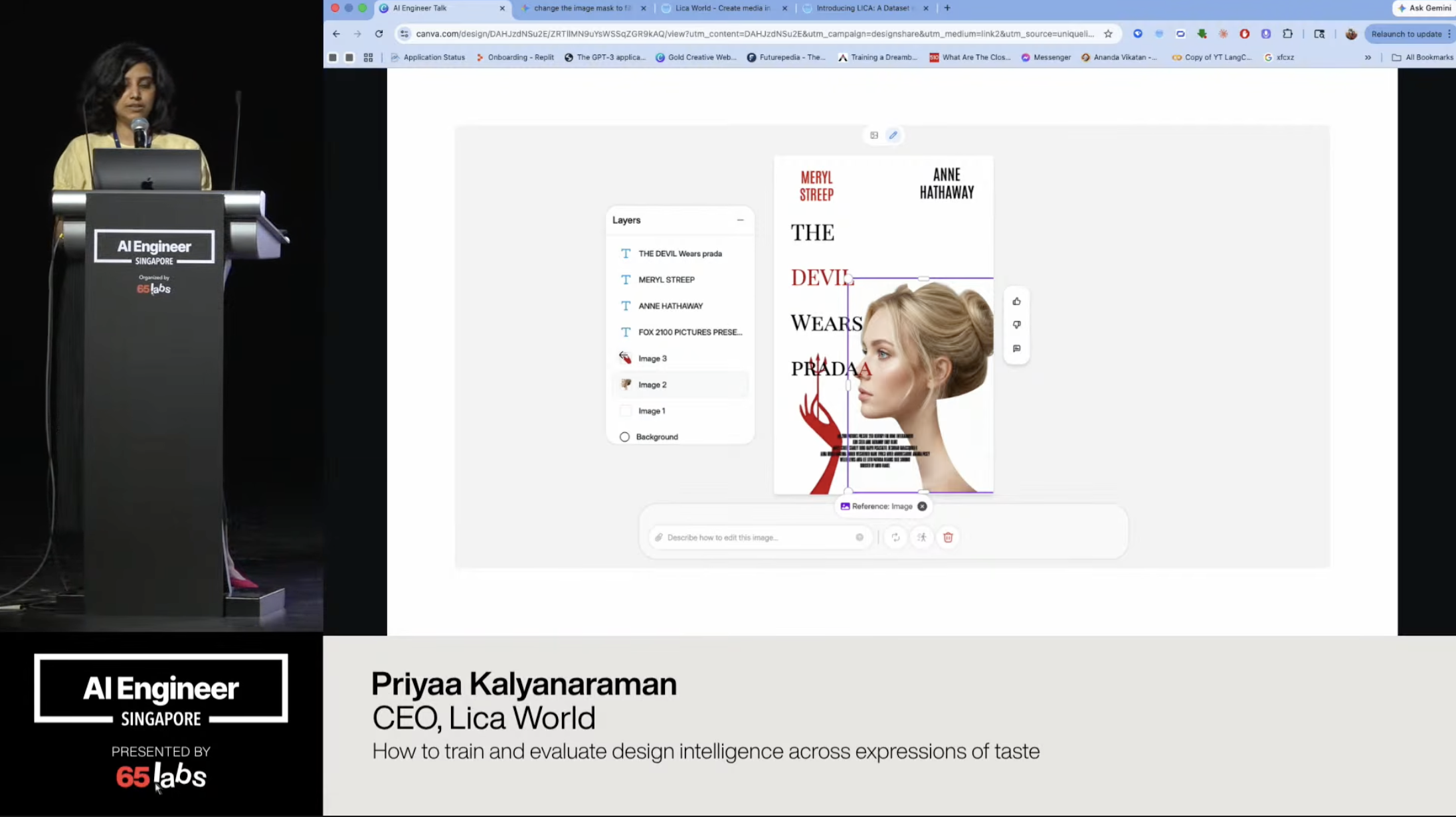Click the word THE on the poster
Image resolution: width=1456 pixels, height=817 pixels.
coord(812,232)
